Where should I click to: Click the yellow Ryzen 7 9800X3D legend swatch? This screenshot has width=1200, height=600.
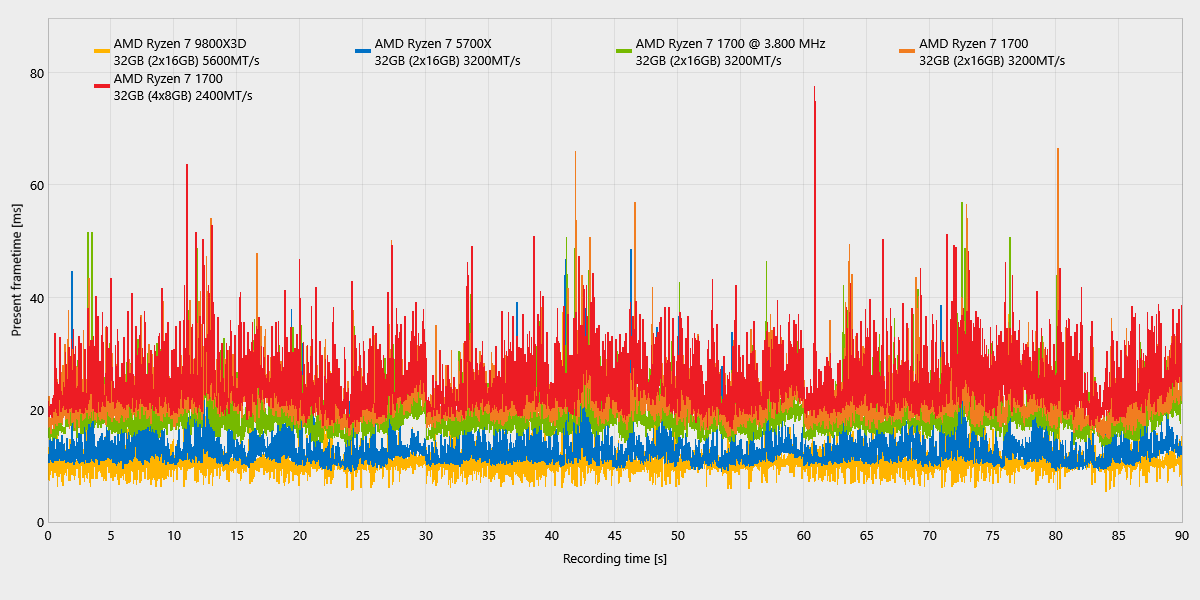pyautogui.click(x=102, y=51)
